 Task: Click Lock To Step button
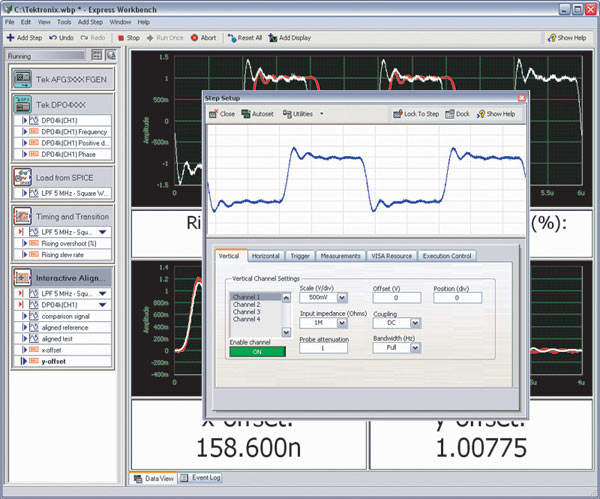pyautogui.click(x=416, y=114)
